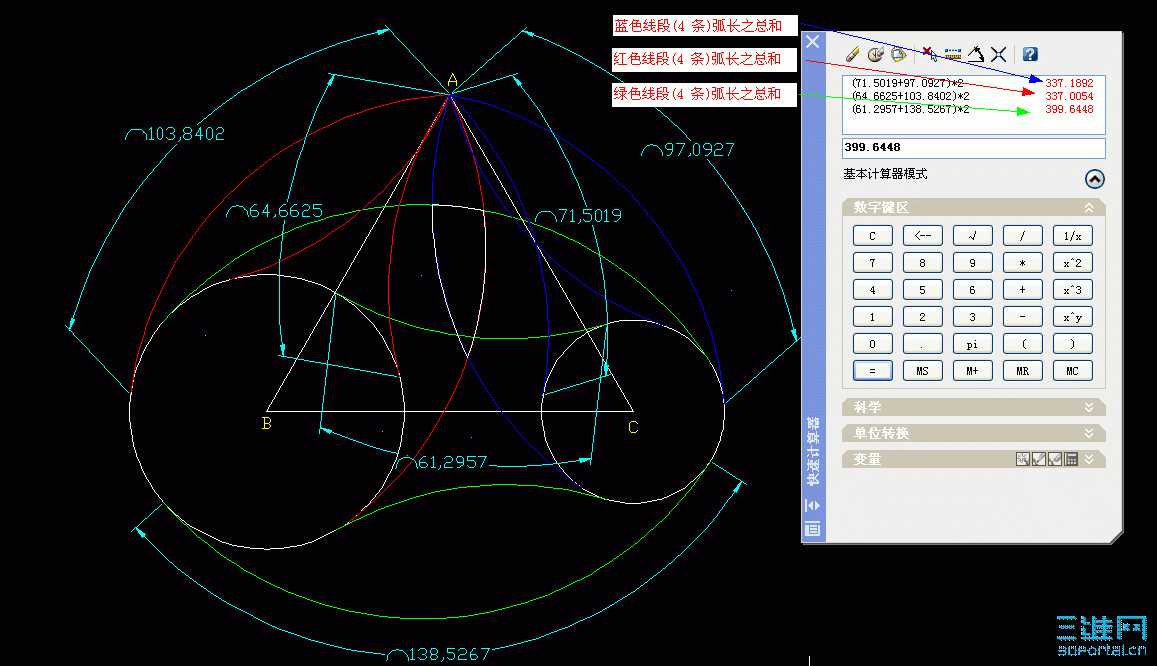The image size is (1157, 666).
Task: Expand the 单位转换 section
Action: [1089, 433]
